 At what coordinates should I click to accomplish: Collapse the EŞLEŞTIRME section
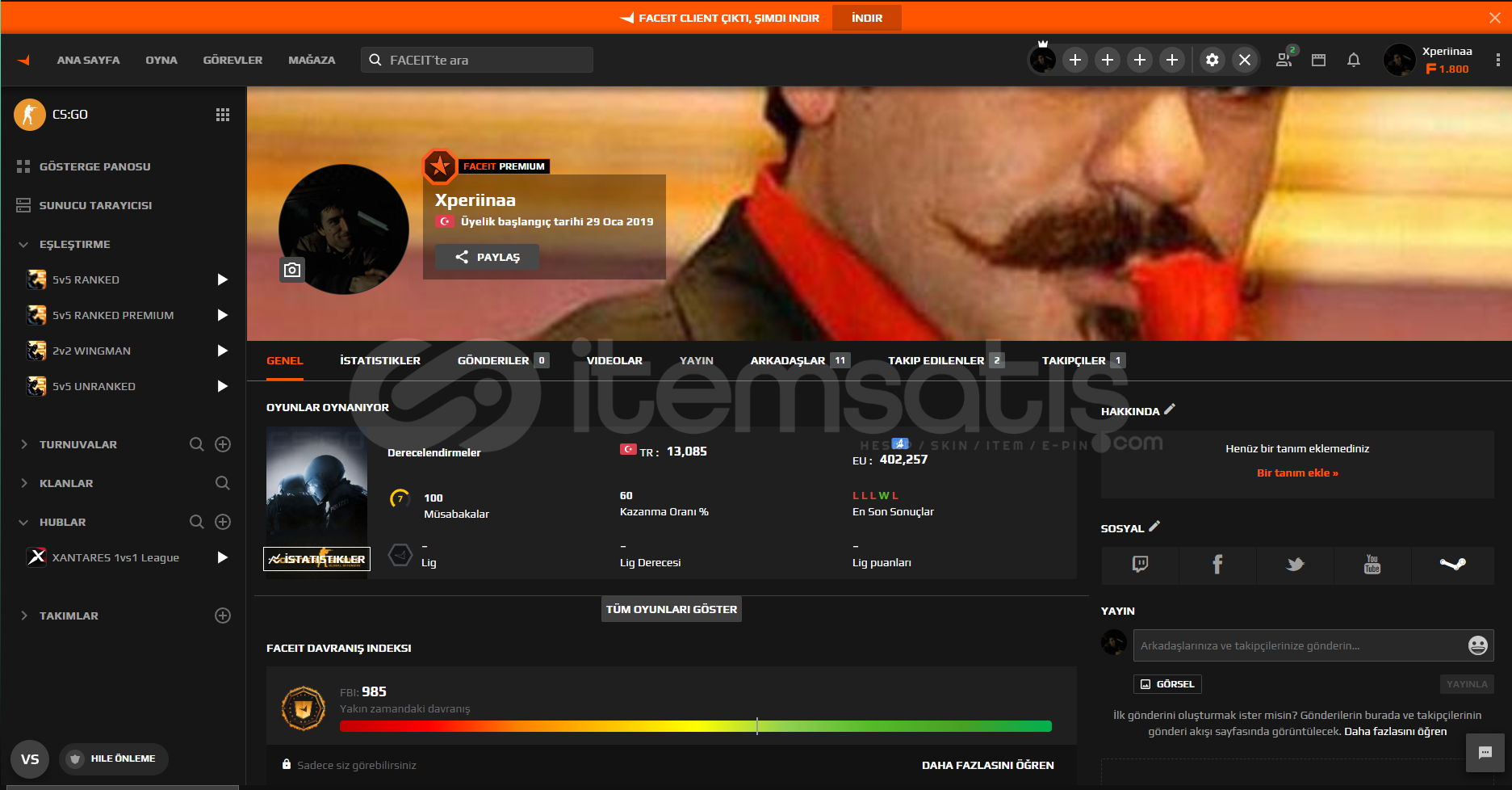pyautogui.click(x=23, y=244)
